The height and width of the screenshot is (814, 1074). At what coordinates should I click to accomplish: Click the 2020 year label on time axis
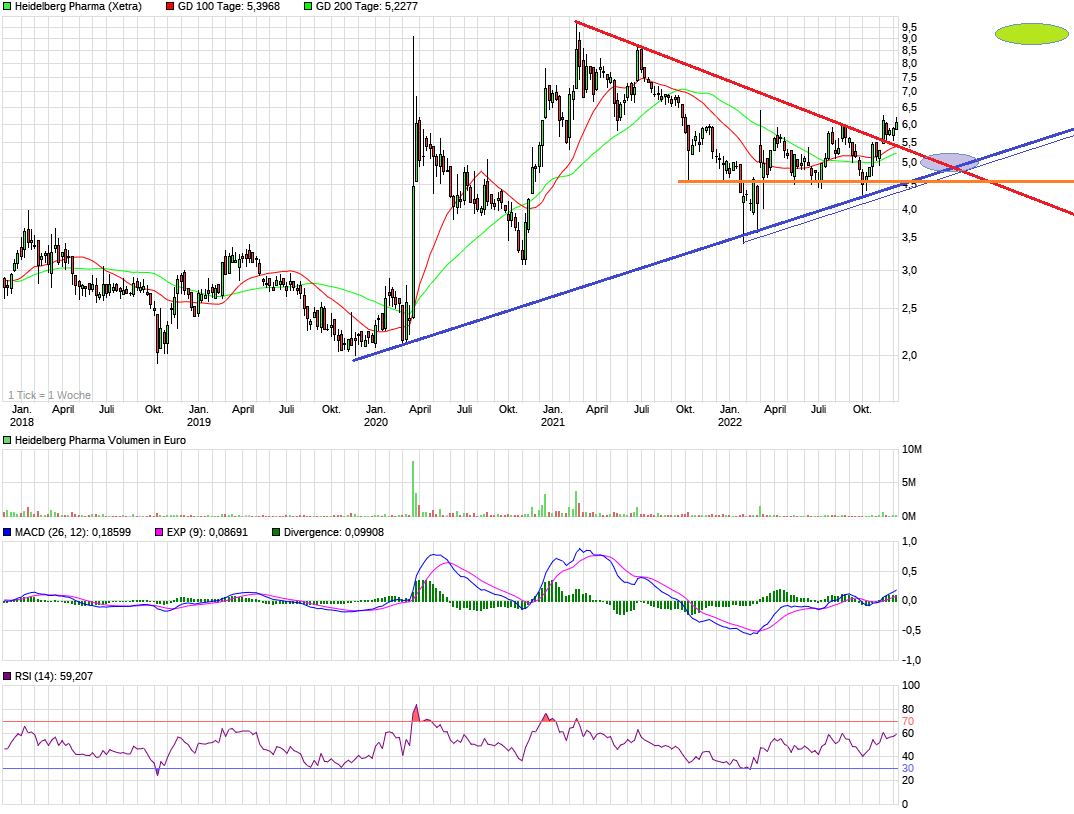(375, 422)
